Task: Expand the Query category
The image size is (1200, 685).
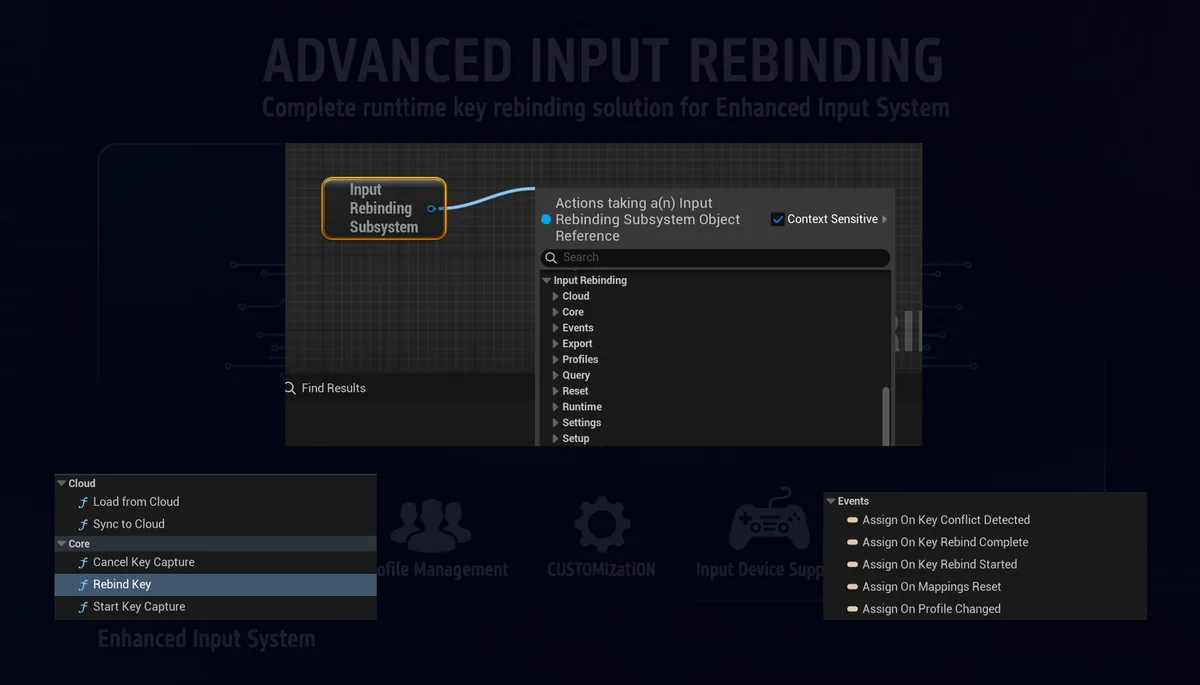Action: 556,375
